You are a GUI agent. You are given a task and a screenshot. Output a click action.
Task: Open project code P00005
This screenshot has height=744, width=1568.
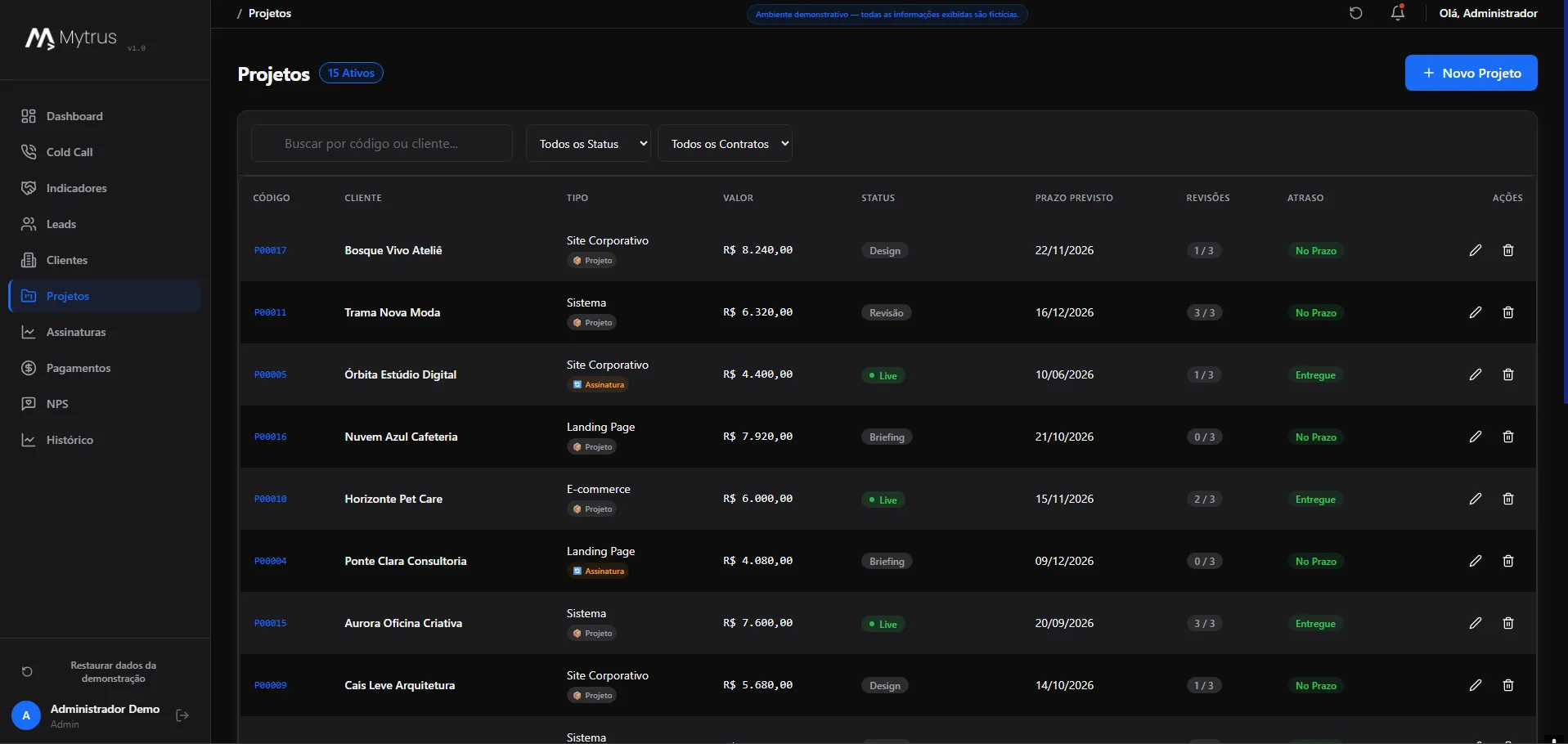tap(270, 374)
